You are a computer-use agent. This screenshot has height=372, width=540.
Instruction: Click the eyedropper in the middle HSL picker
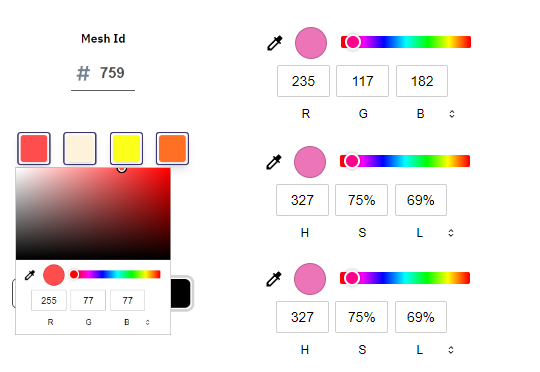[274, 162]
